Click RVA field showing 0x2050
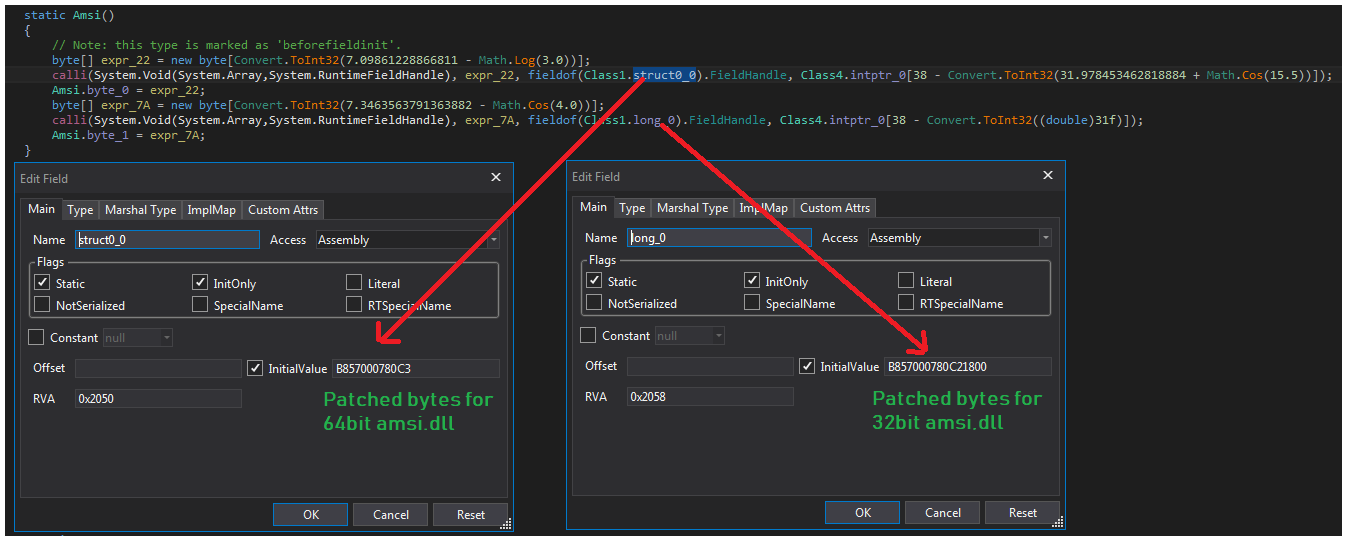The height and width of the screenshot is (542, 1348). click(x=158, y=398)
